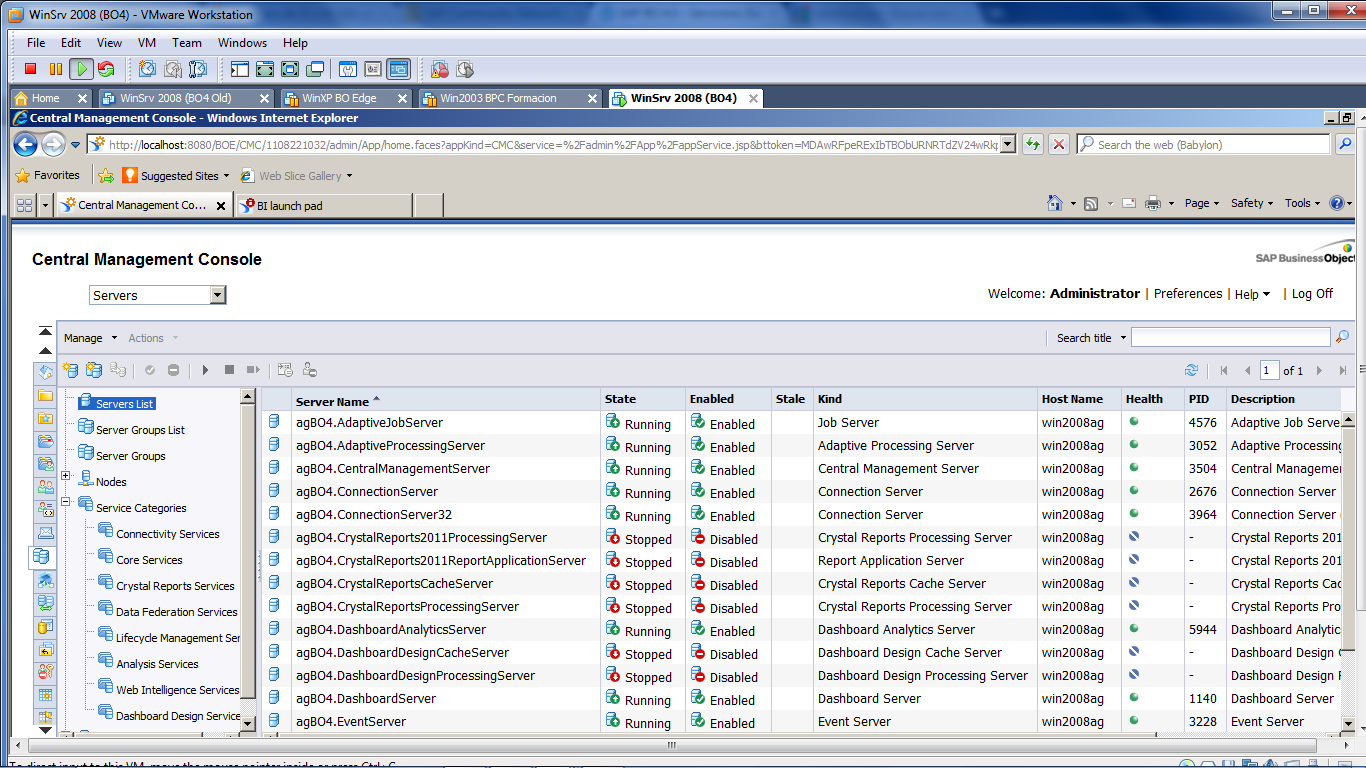Click the Create New Server icon
Image resolution: width=1366 pixels, height=768 pixels.
click(x=71, y=370)
